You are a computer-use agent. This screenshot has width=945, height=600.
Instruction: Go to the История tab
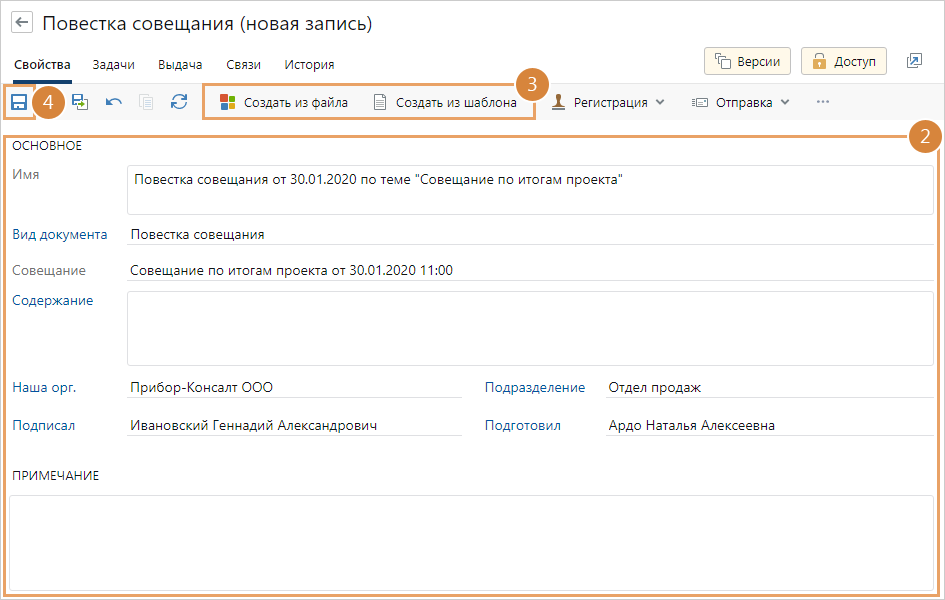click(309, 64)
